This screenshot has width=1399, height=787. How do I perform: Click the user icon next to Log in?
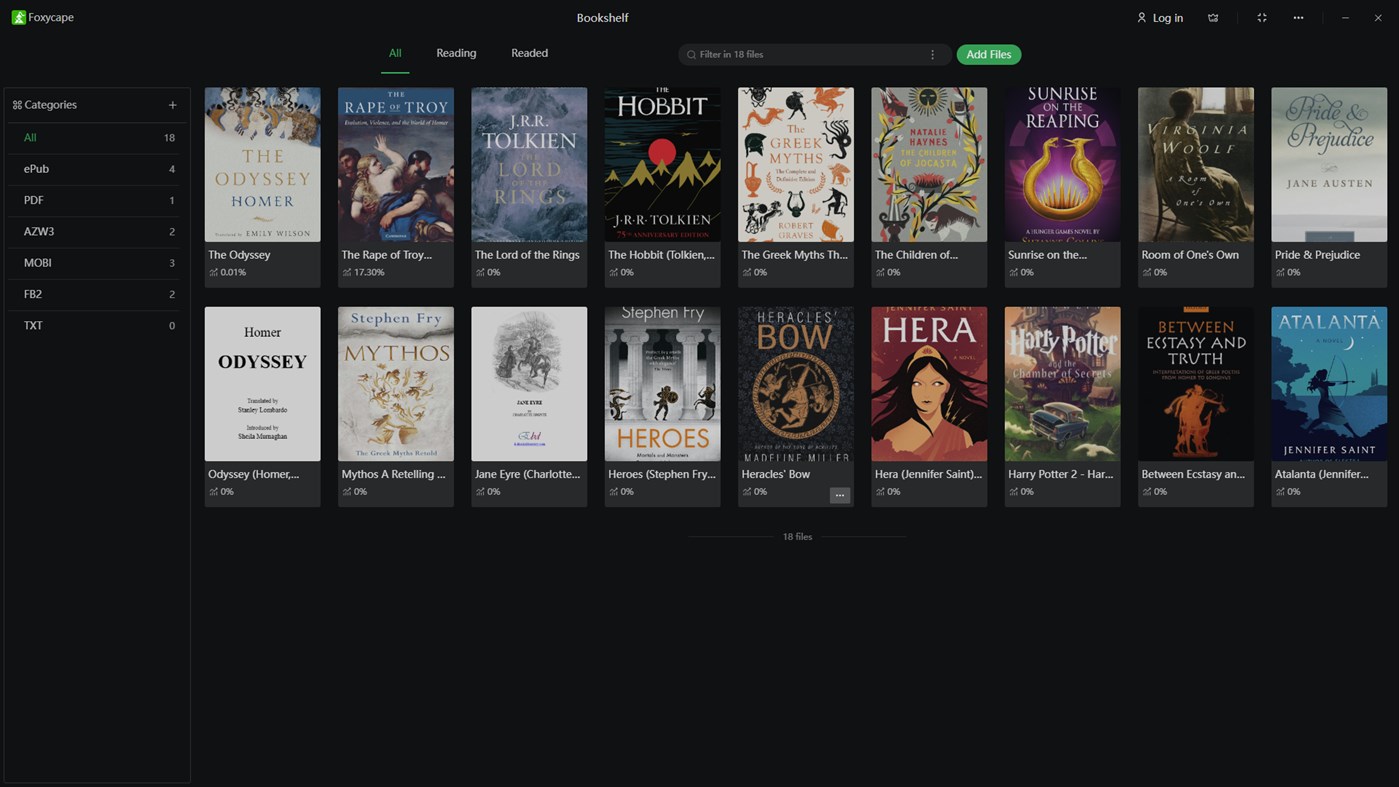coord(1141,18)
